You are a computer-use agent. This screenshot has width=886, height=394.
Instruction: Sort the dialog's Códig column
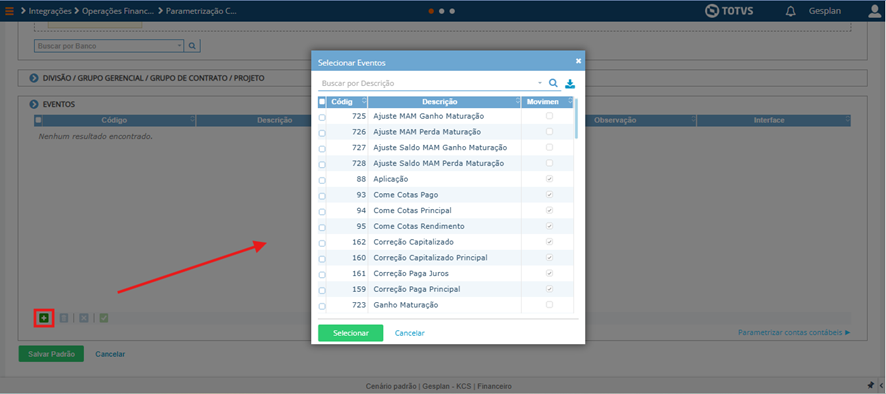coord(364,102)
